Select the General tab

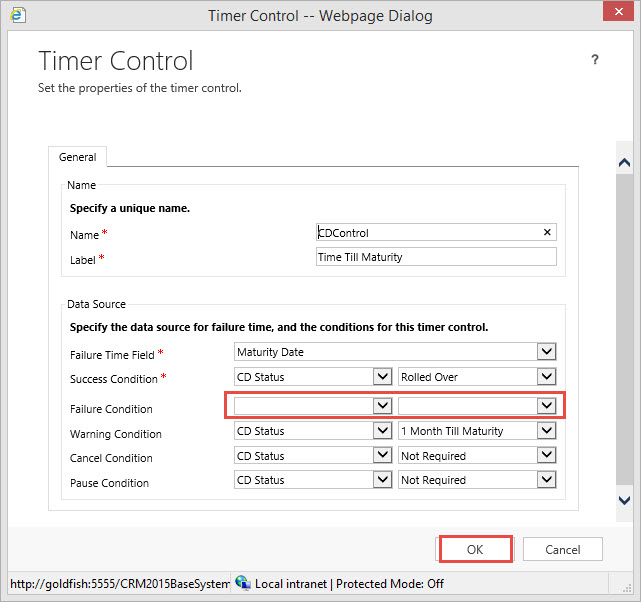(x=78, y=157)
